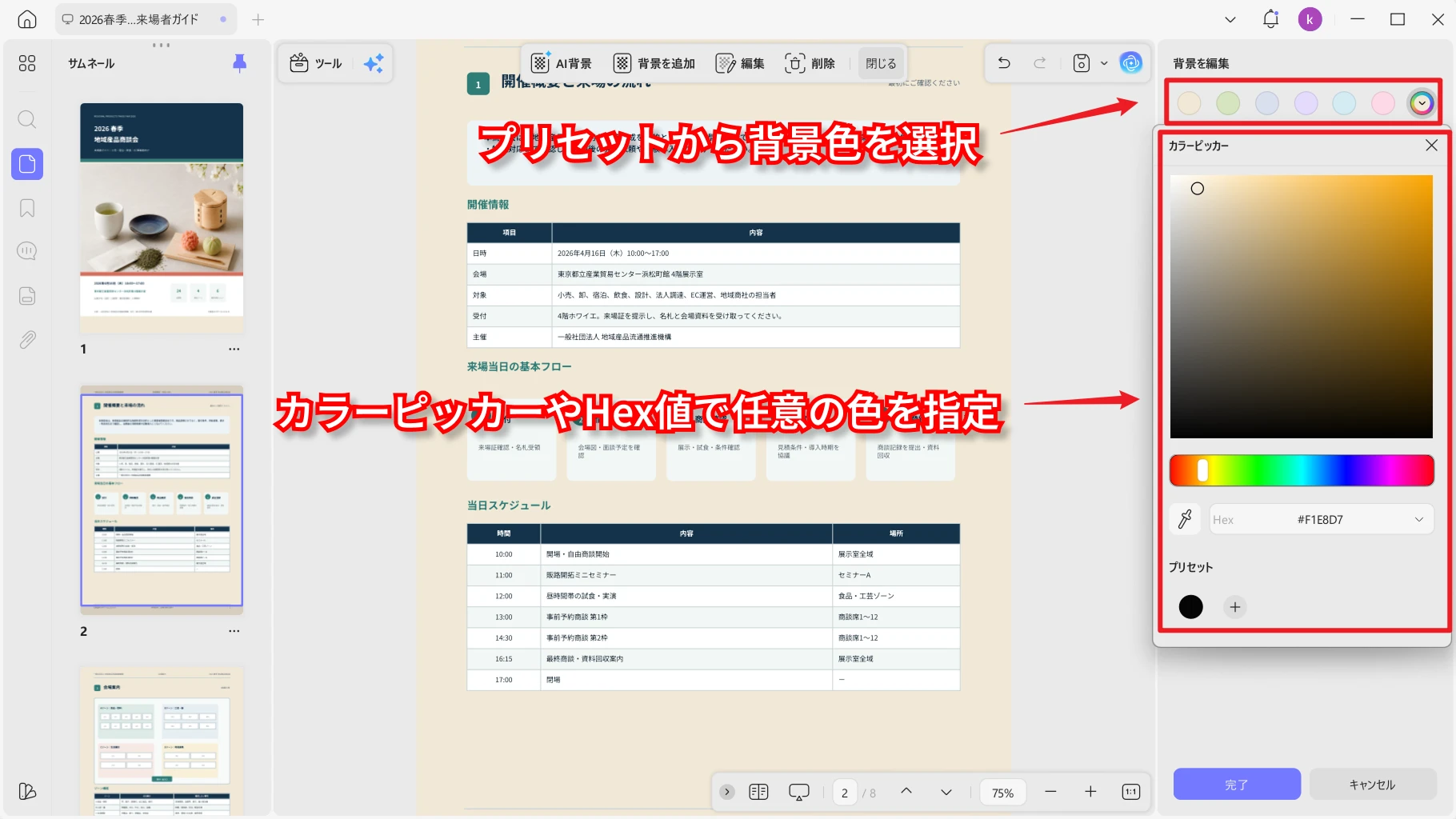Screen dimensions: 1456x819
Task: Select the black preset swatch
Action: pyautogui.click(x=1190, y=607)
